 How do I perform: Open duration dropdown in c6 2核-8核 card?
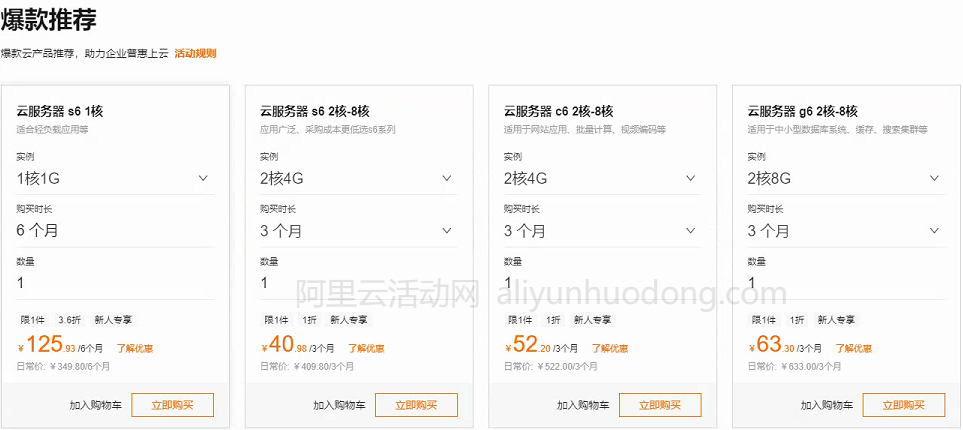point(602,231)
